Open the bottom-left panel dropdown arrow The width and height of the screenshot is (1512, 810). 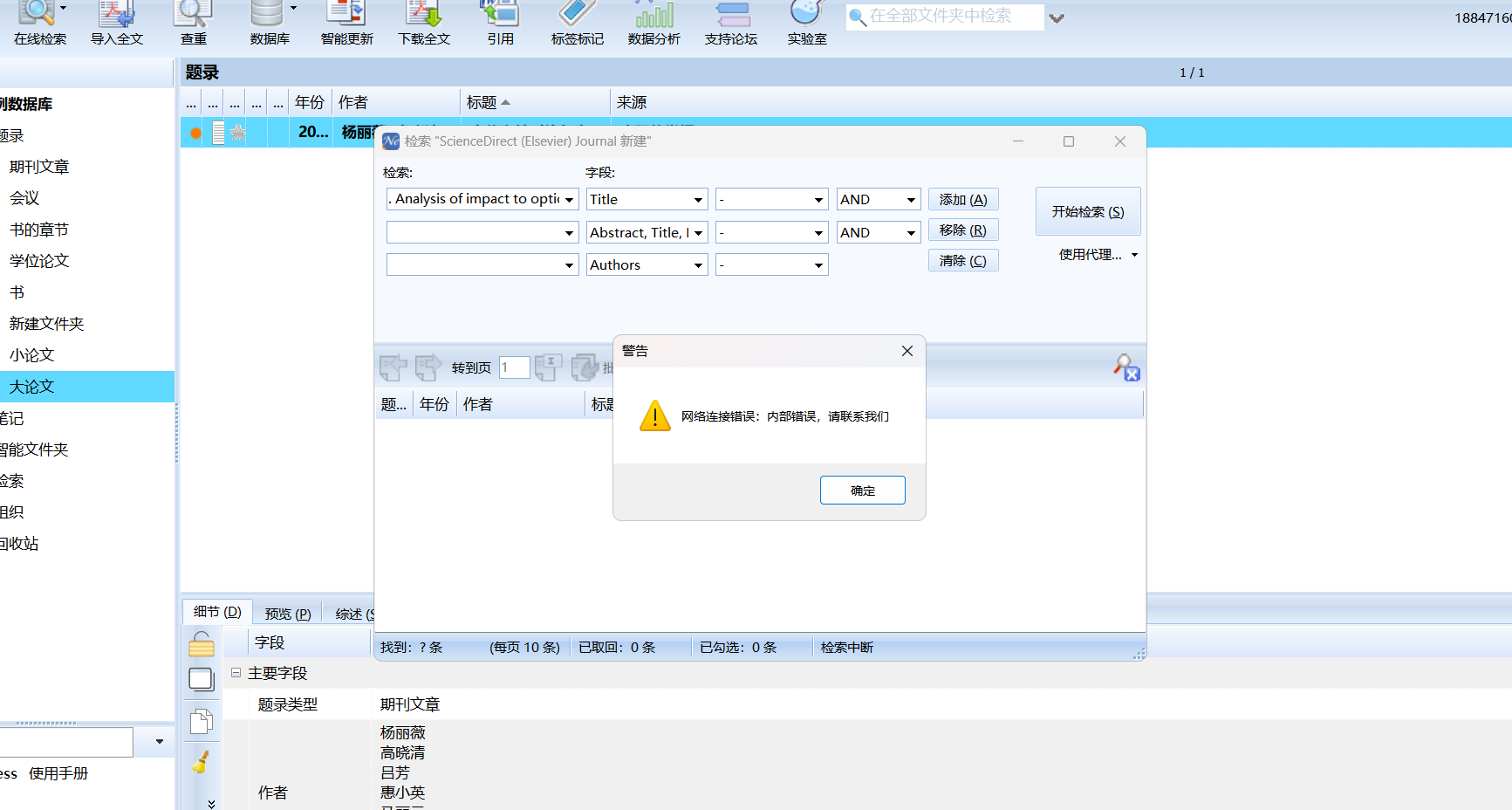click(159, 742)
